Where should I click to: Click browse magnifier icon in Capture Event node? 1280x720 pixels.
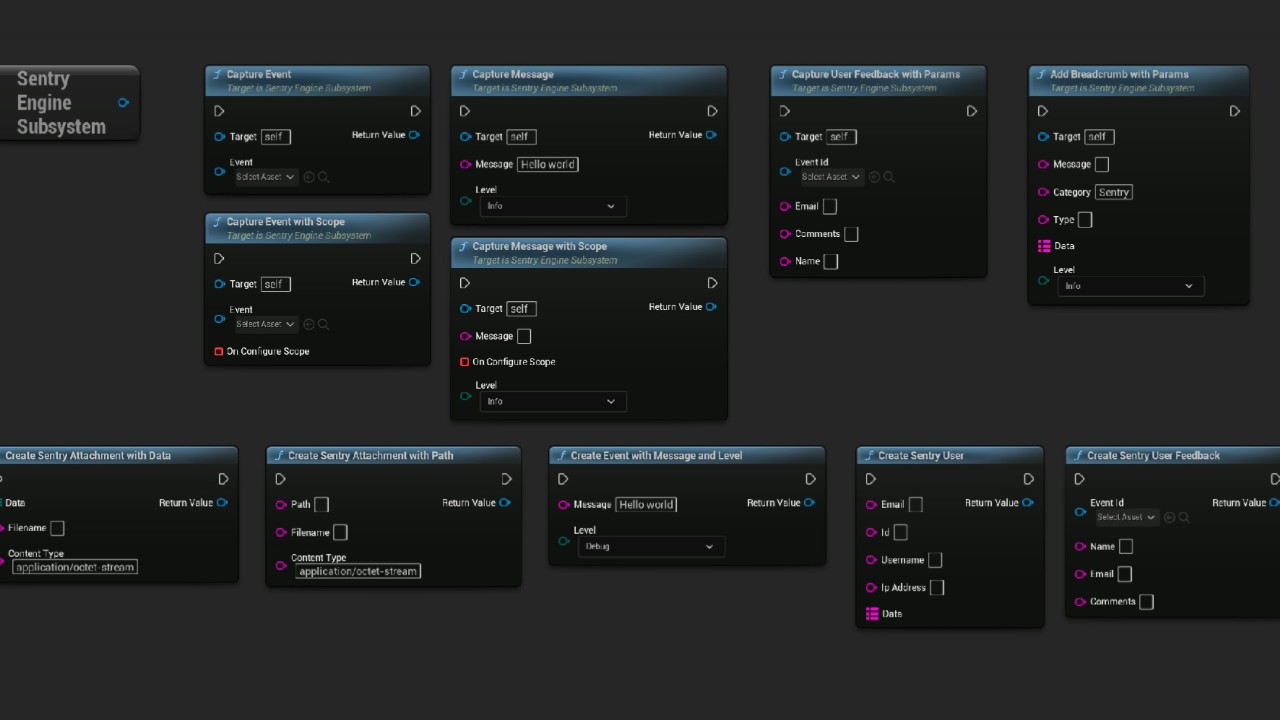click(323, 177)
